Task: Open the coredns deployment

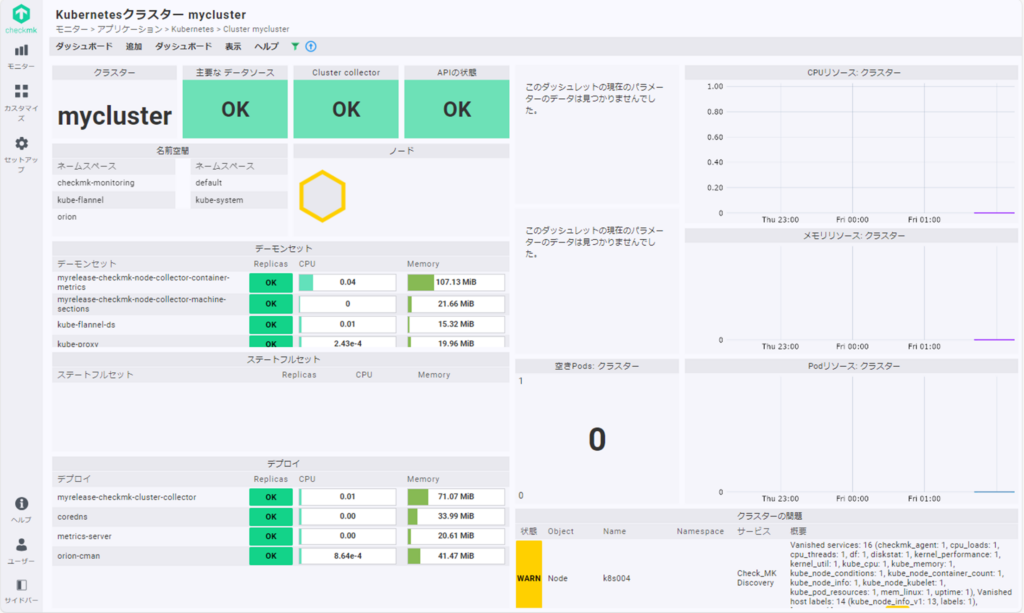Action: click(72, 516)
